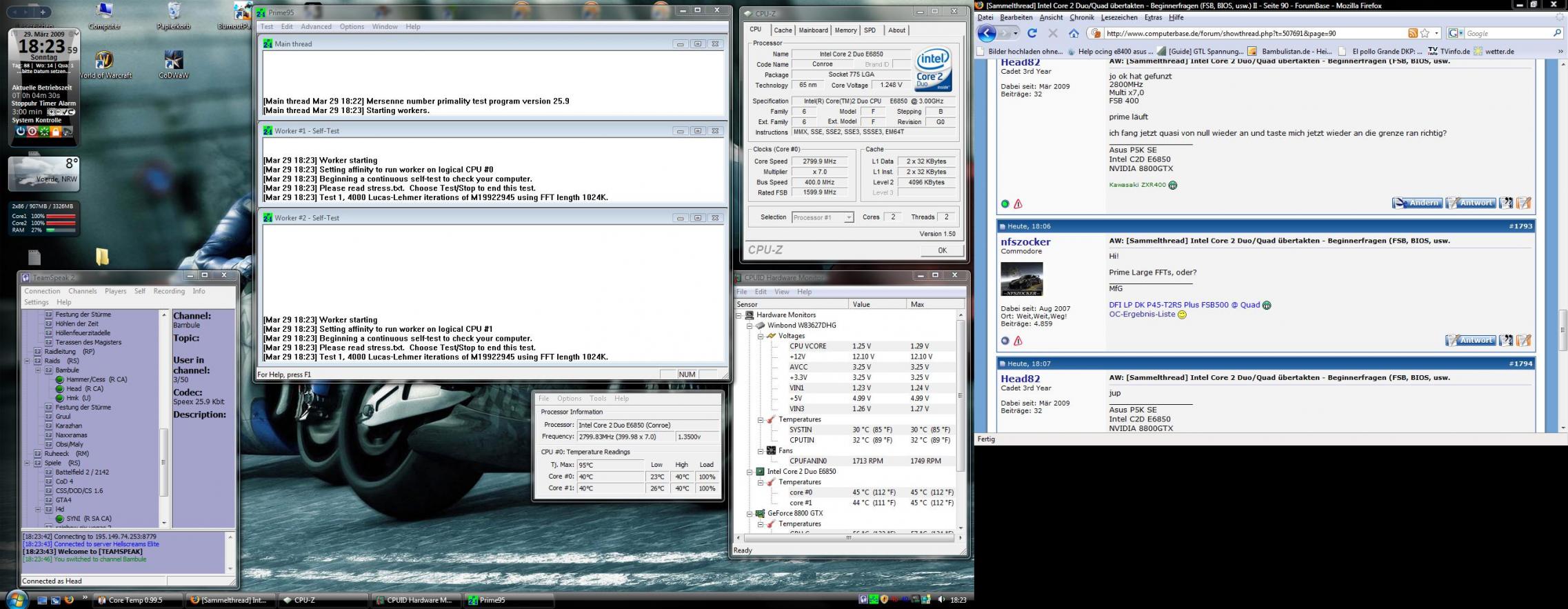Click Firefox back arrow button
This screenshot has height=609, width=1568.
point(987,33)
